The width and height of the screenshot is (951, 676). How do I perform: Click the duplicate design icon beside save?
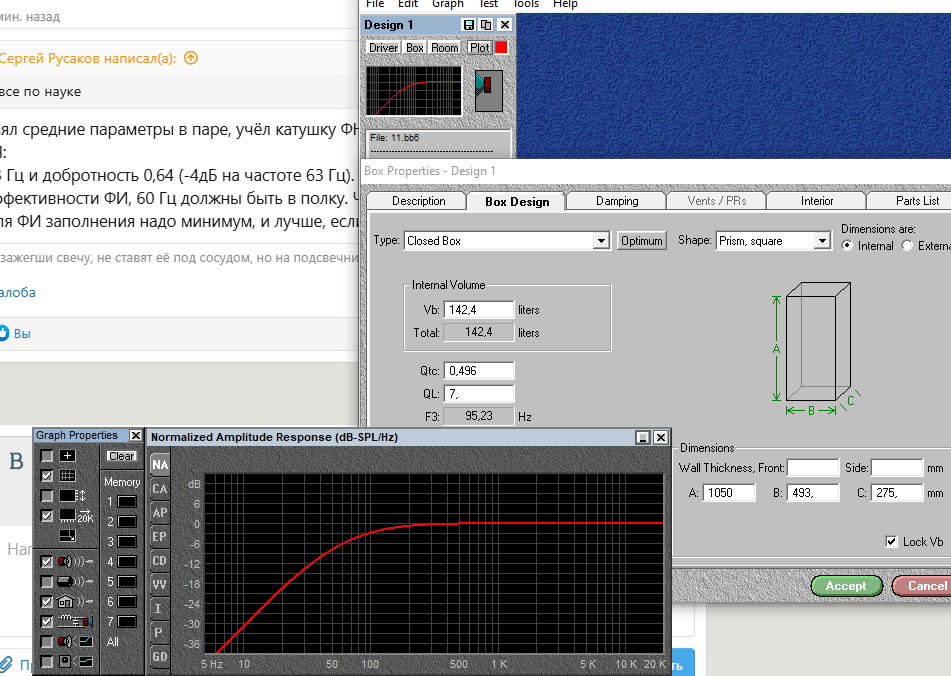[486, 25]
